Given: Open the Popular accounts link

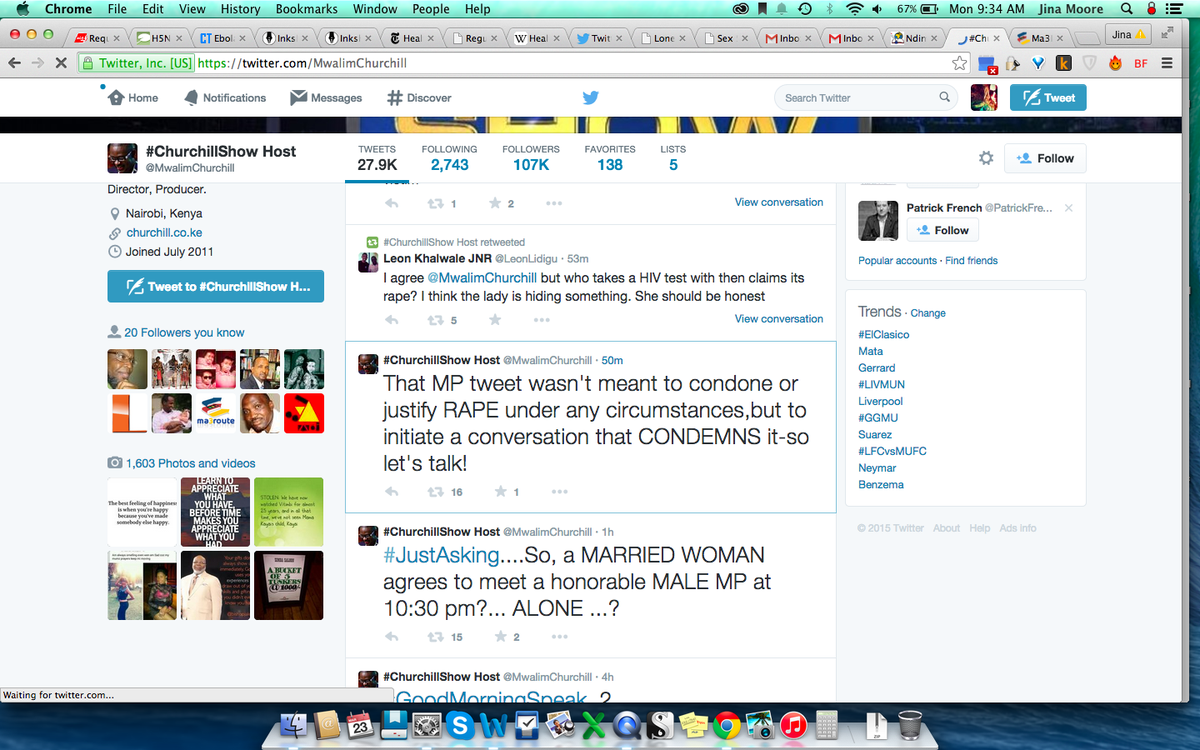Looking at the screenshot, I should (898, 261).
